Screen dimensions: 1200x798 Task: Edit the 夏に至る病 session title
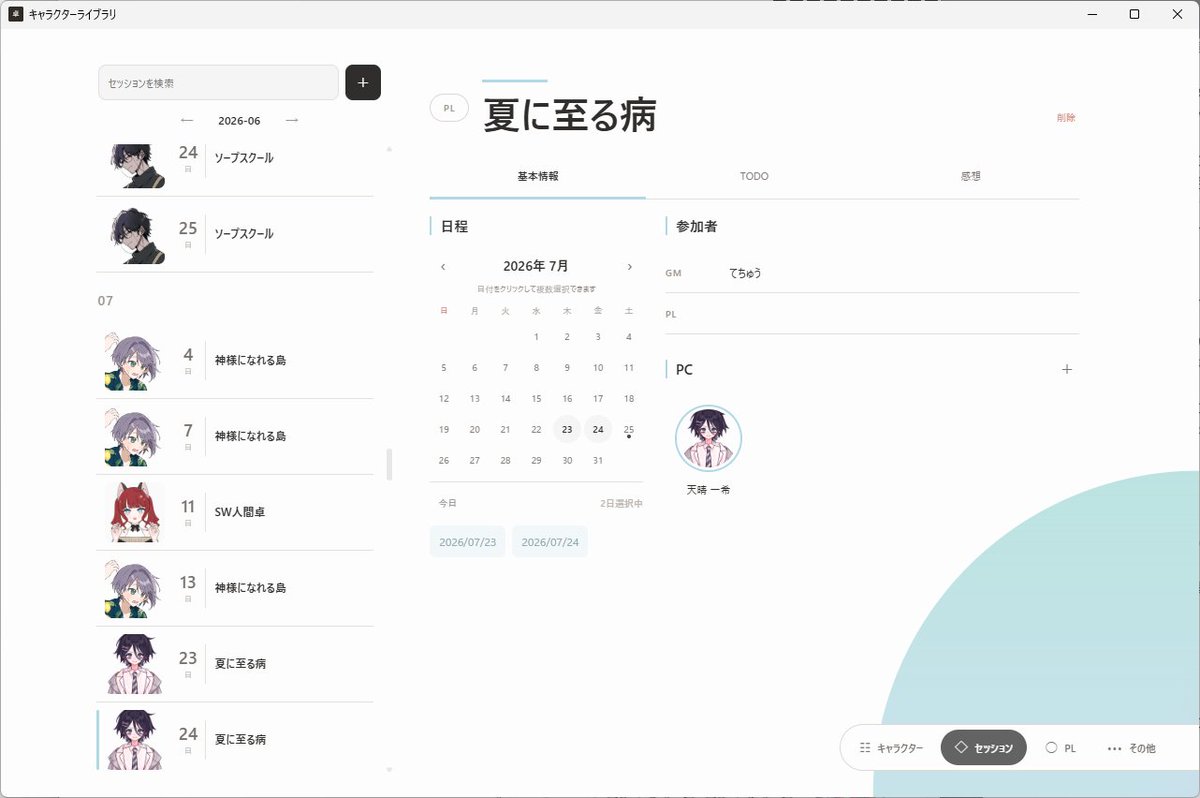point(570,115)
